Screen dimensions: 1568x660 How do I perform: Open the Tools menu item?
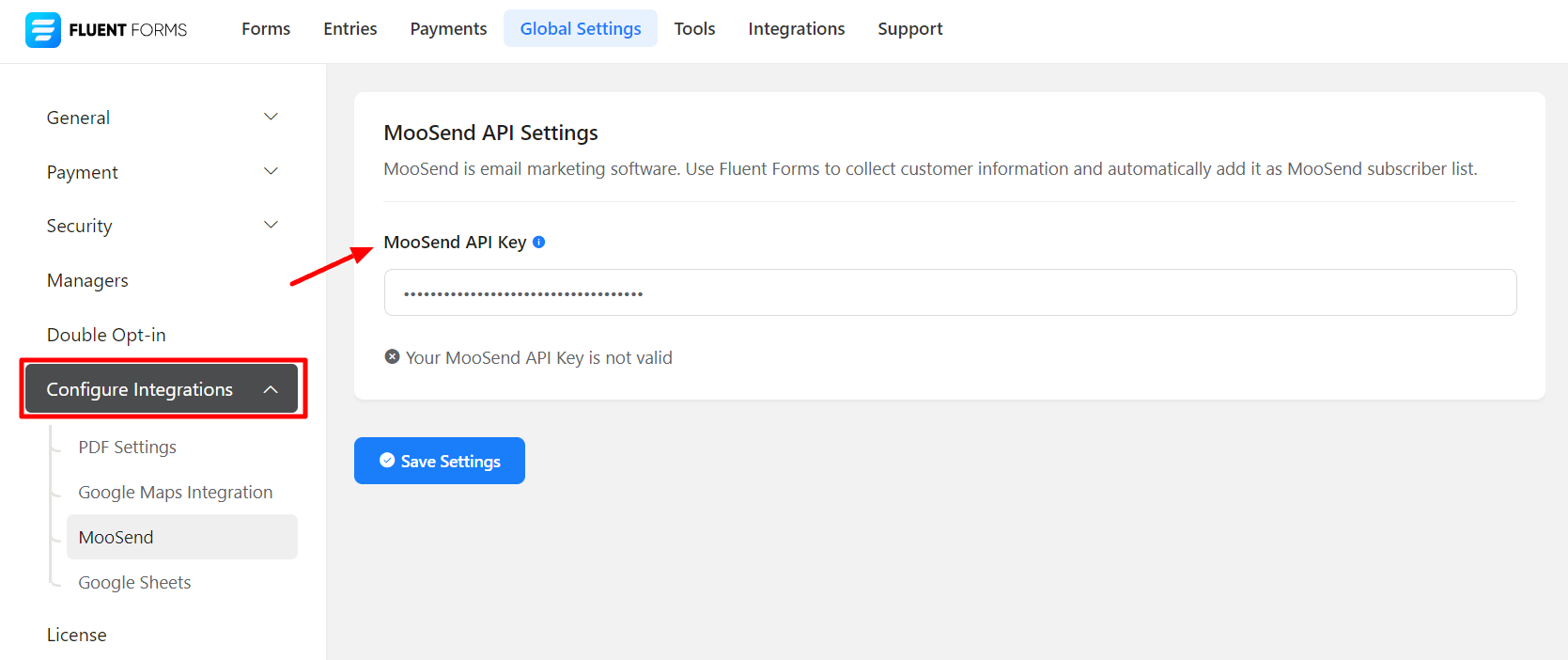pyautogui.click(x=694, y=29)
